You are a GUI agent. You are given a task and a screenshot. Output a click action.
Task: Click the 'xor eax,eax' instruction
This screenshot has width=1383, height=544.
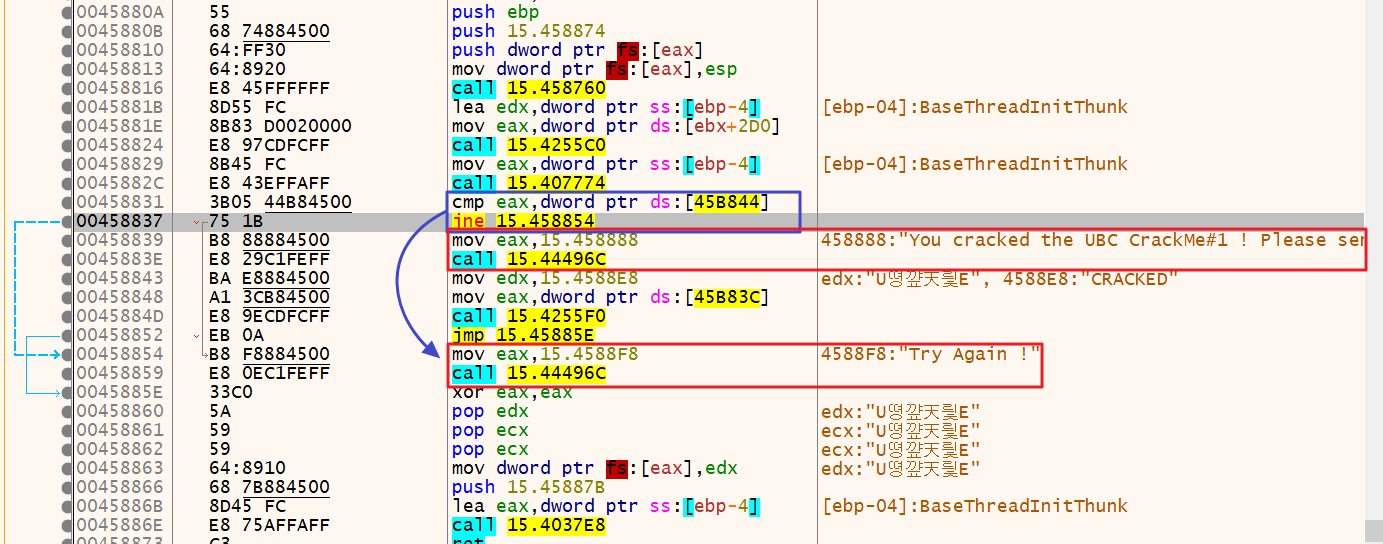click(x=512, y=392)
